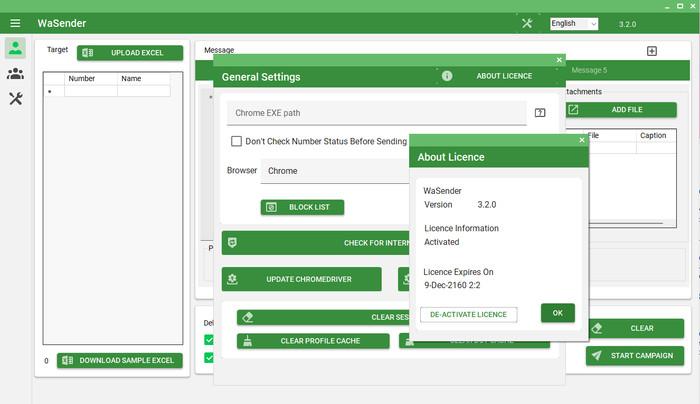This screenshot has width=700, height=404.
Task: Click the Start Campaign button
Action: 635,355
